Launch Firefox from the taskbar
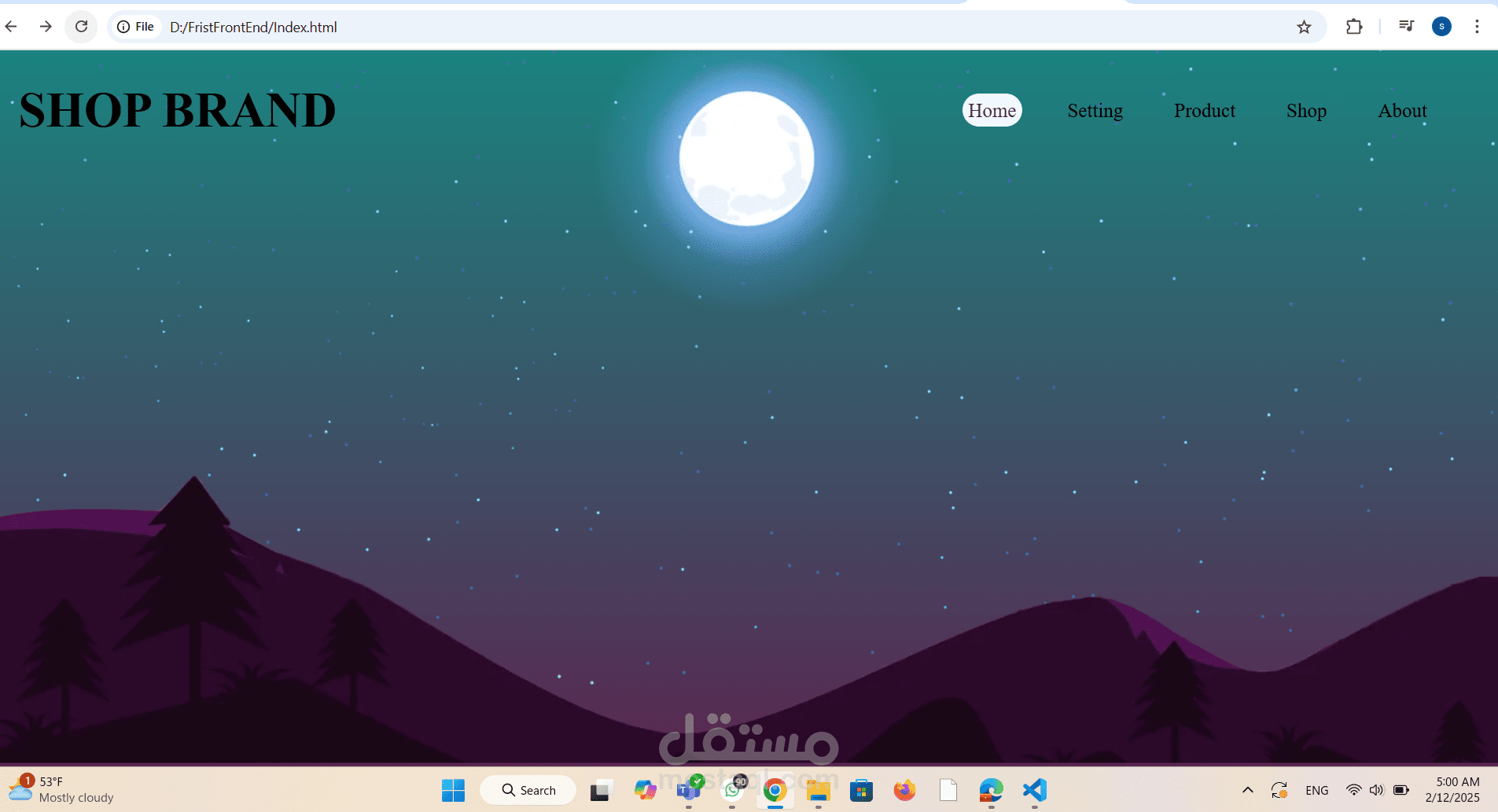The width and height of the screenshot is (1498, 812). pyautogui.click(x=904, y=790)
